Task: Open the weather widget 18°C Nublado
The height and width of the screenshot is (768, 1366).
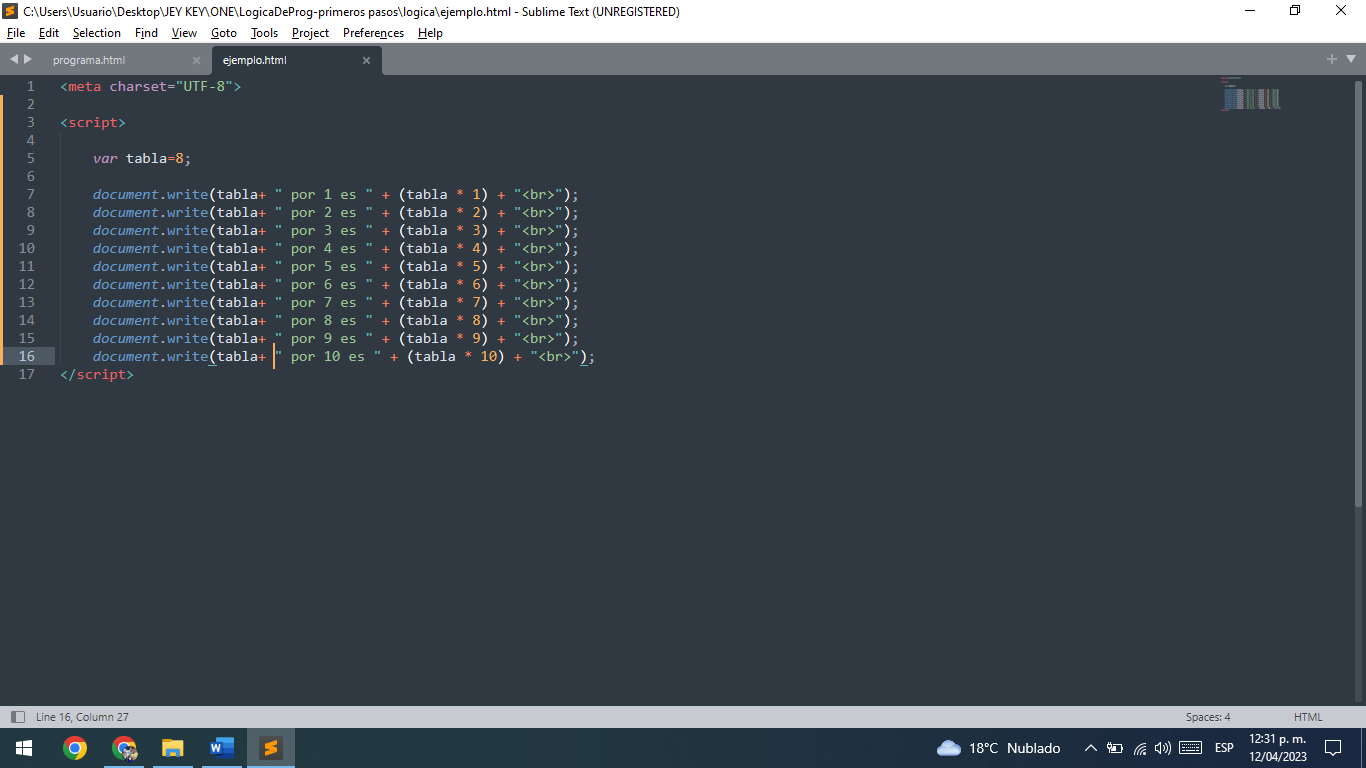Action: click(998, 748)
